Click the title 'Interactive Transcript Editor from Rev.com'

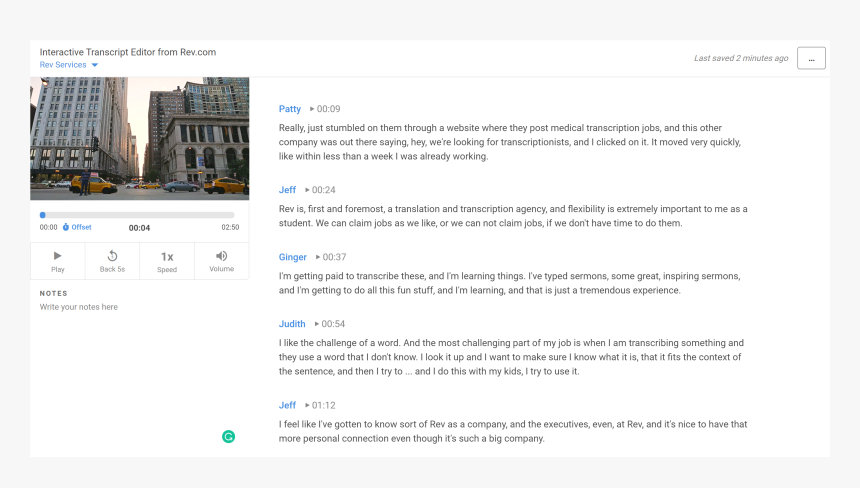click(x=128, y=52)
